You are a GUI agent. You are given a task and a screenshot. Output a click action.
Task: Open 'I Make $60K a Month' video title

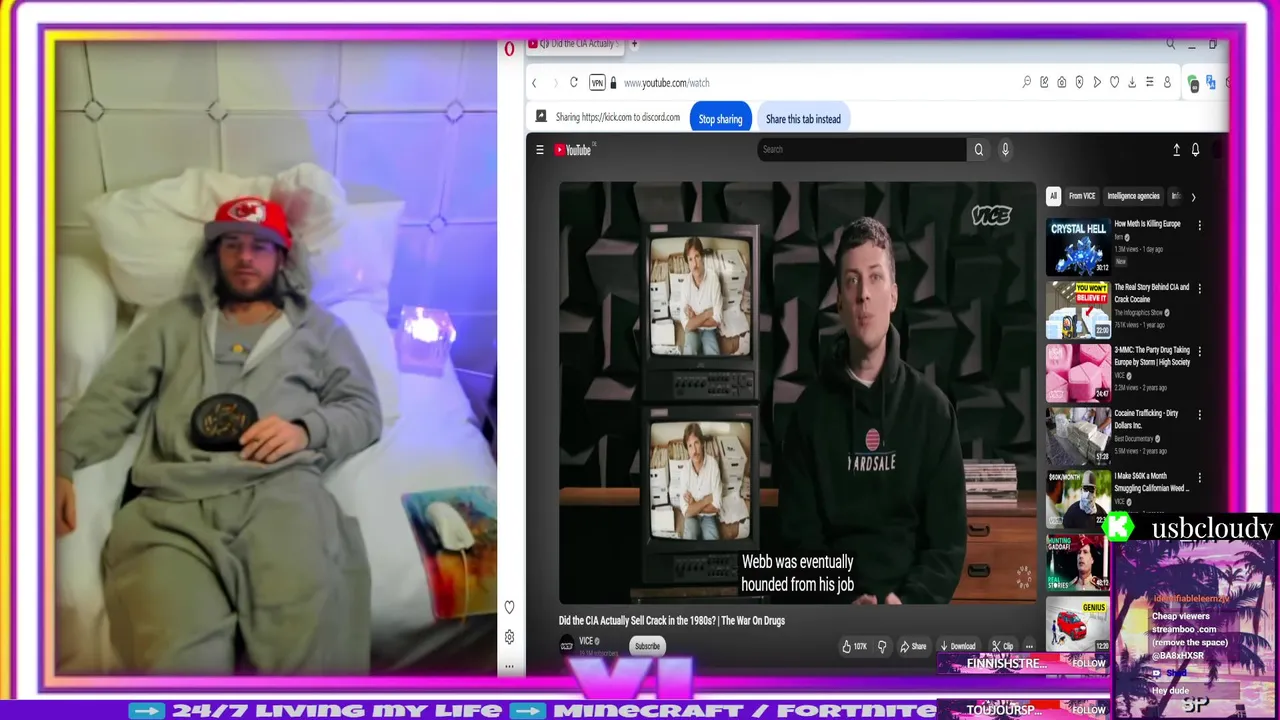coord(1151,482)
